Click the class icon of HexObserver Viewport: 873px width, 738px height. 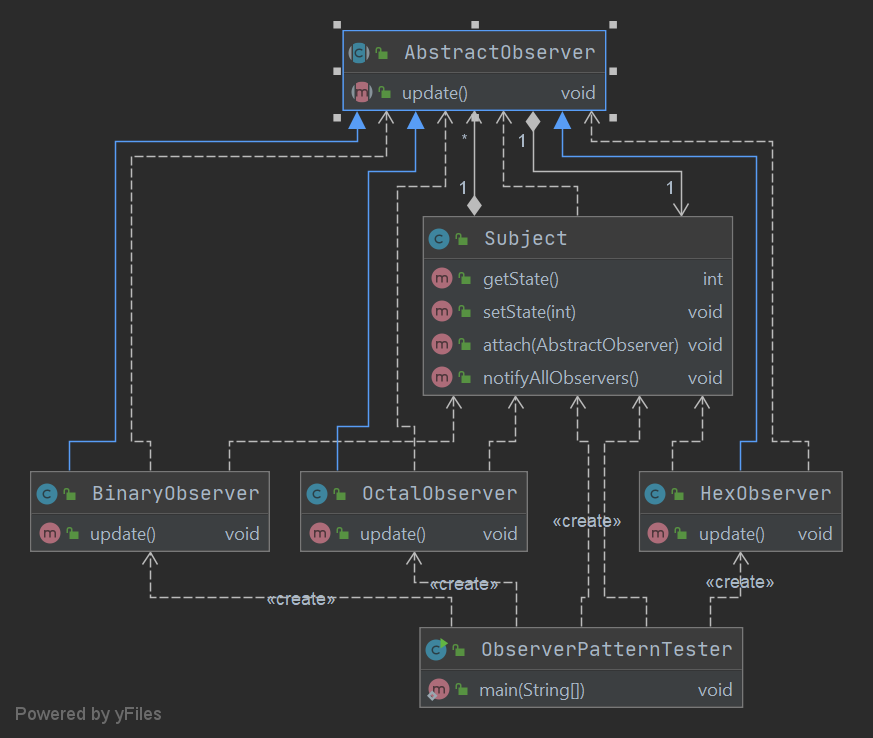654,493
